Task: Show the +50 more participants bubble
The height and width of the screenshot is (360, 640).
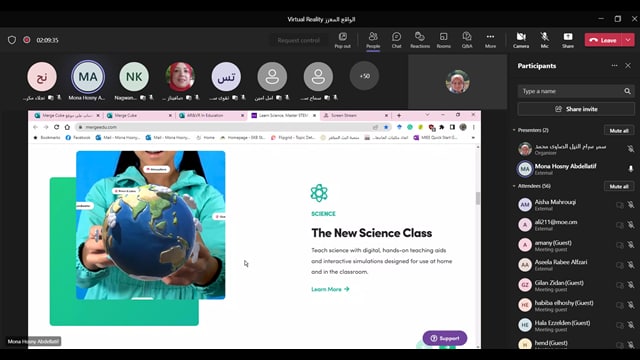Action: (x=364, y=76)
